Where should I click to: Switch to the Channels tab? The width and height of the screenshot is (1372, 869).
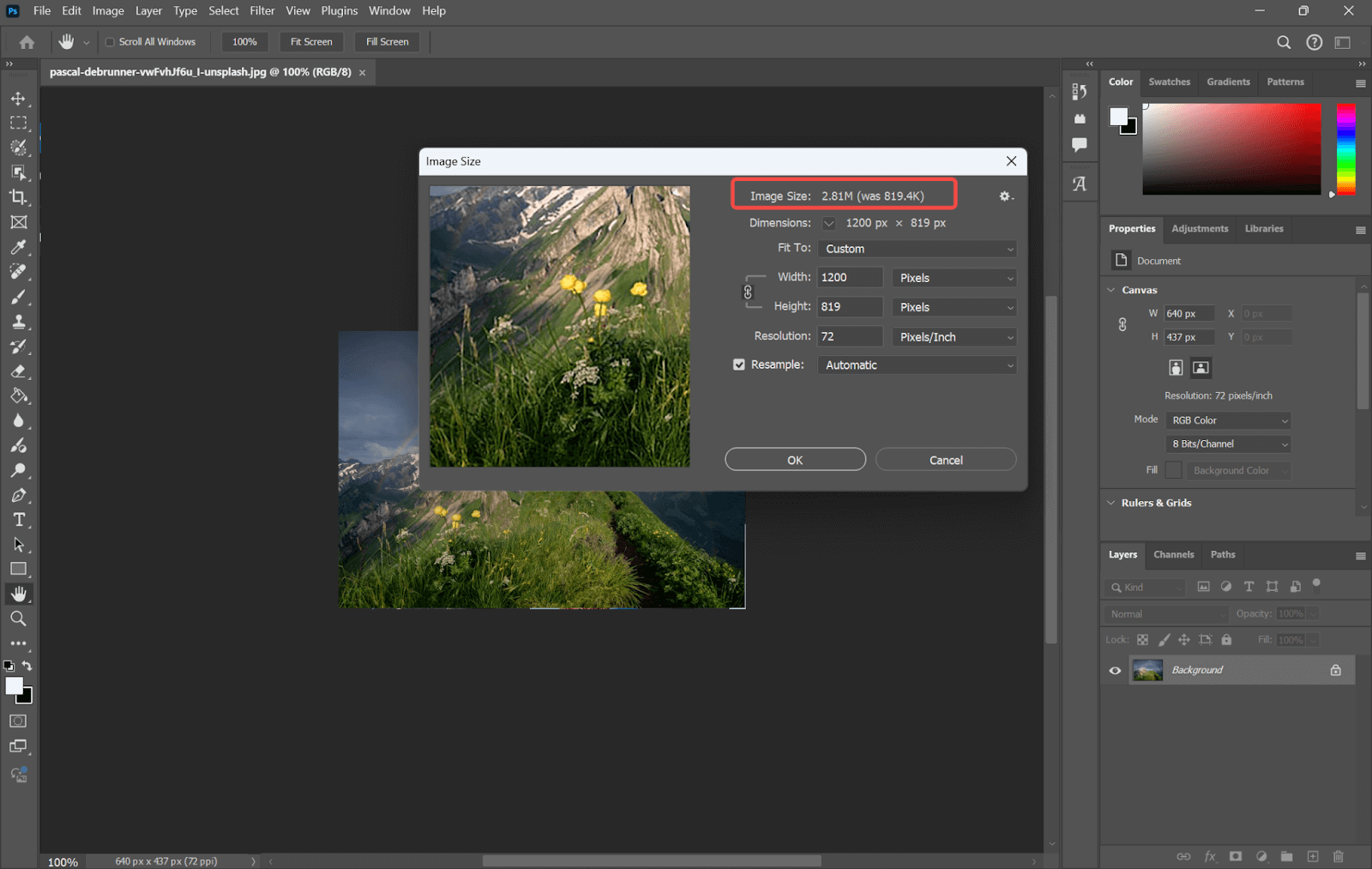(1173, 555)
